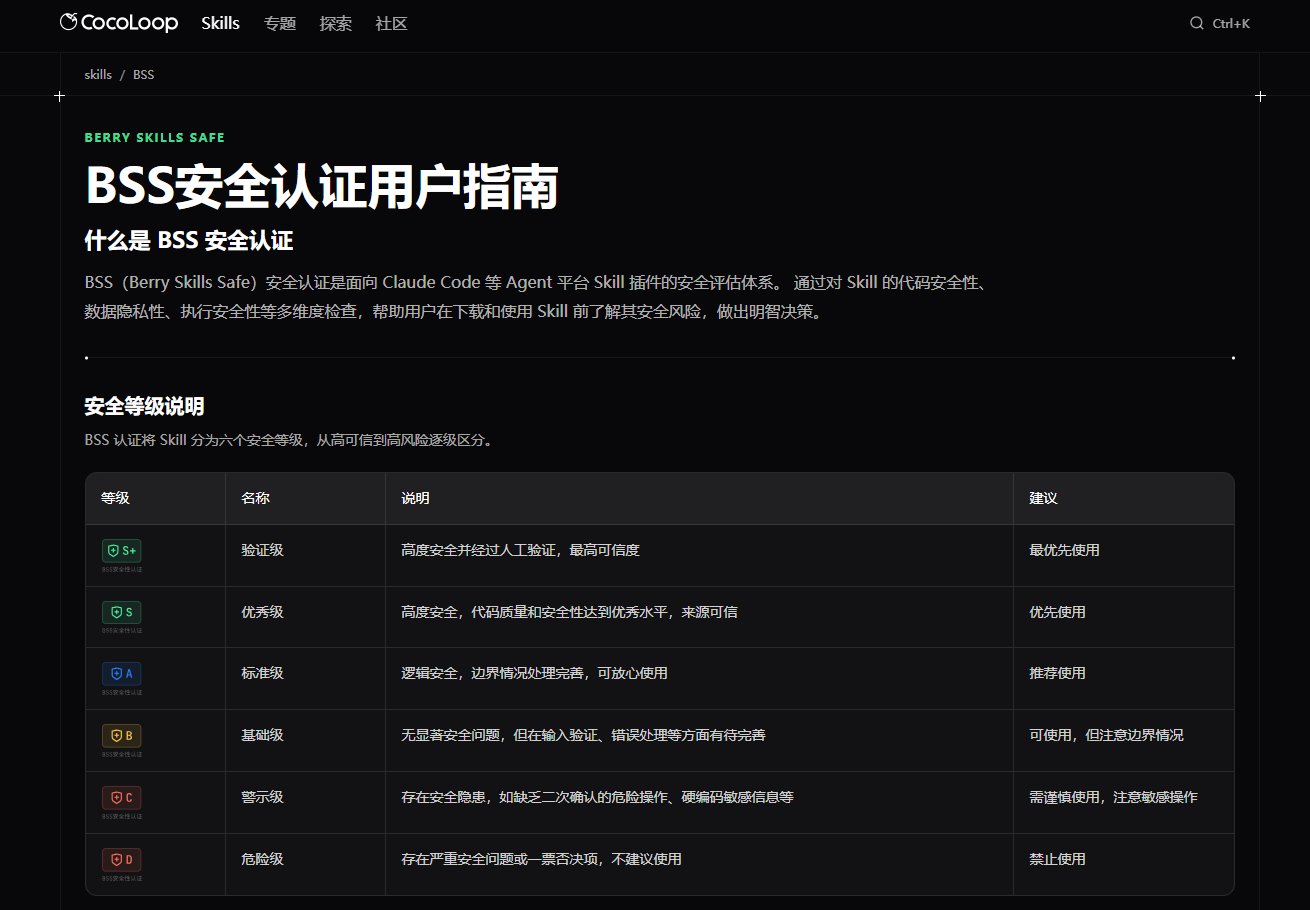Screen dimensions: 1310x910
Task: Click the 等级 column header
Action: tap(115, 497)
